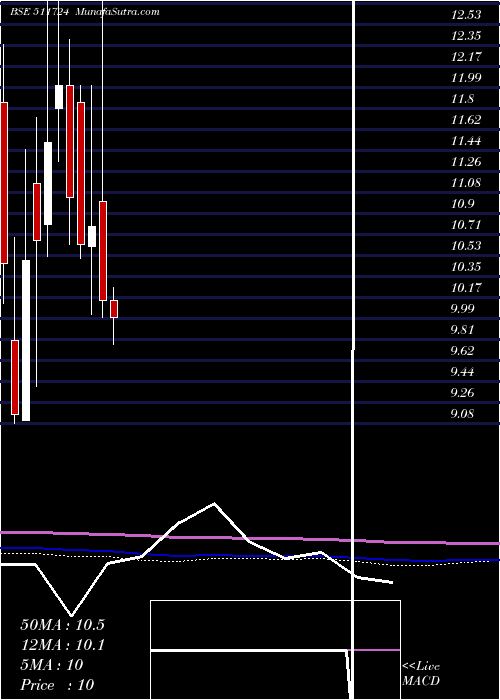The width and height of the screenshot is (500, 700).
Task: Click the 11.8 price axis label
Action: click(462, 99)
